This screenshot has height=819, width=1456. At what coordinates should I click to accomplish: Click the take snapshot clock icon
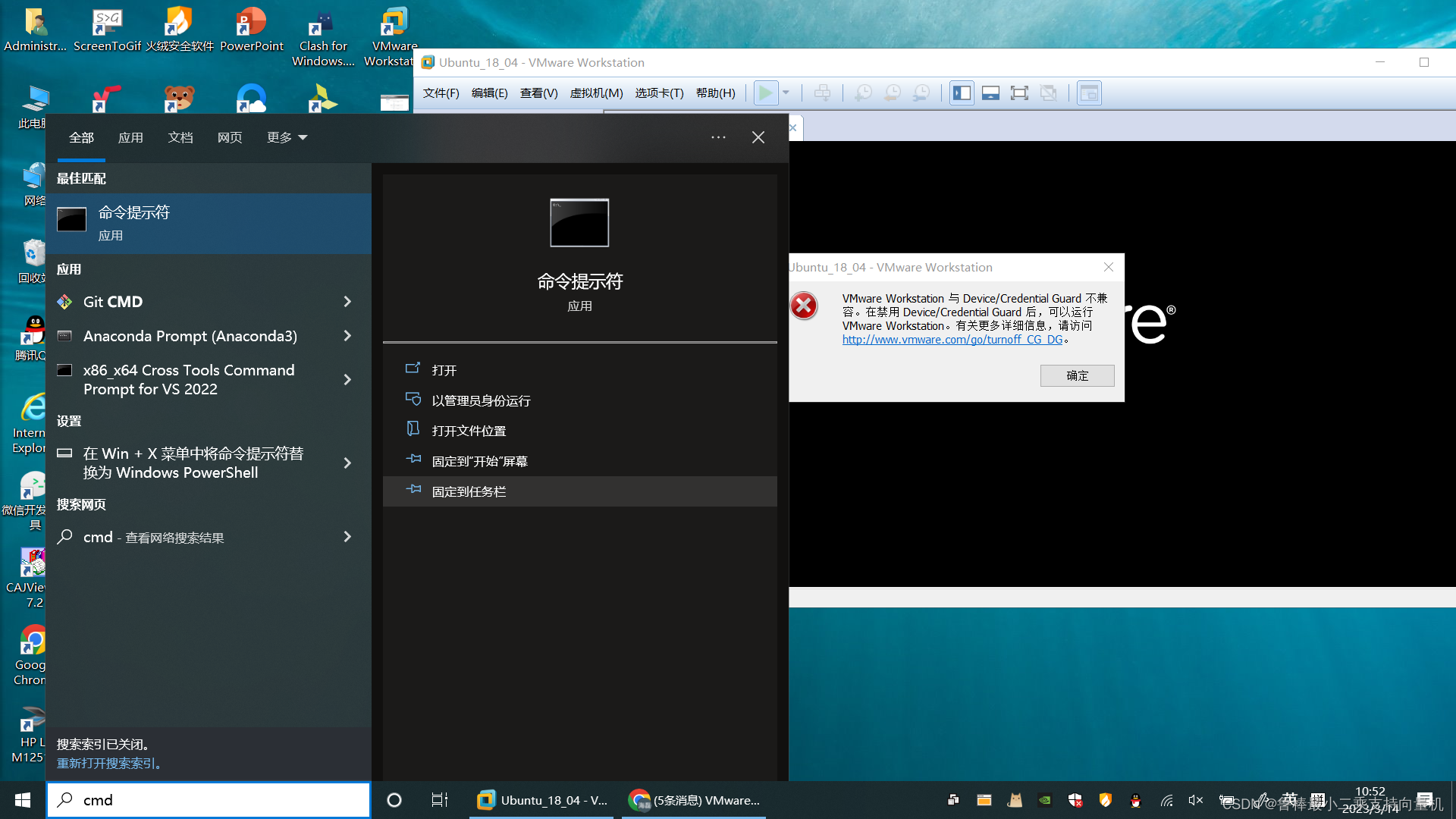point(864,93)
